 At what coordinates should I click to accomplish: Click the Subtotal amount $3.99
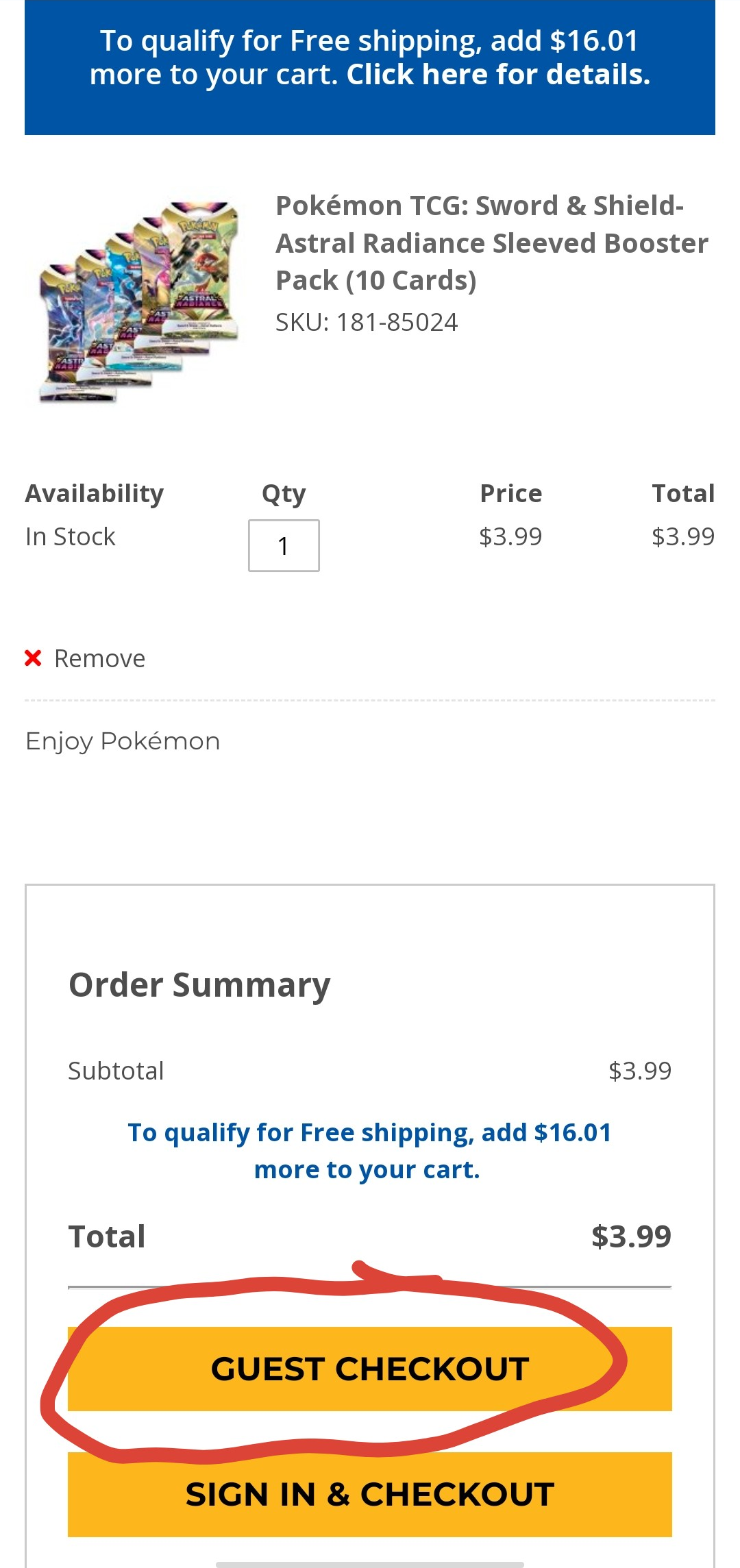point(639,1071)
